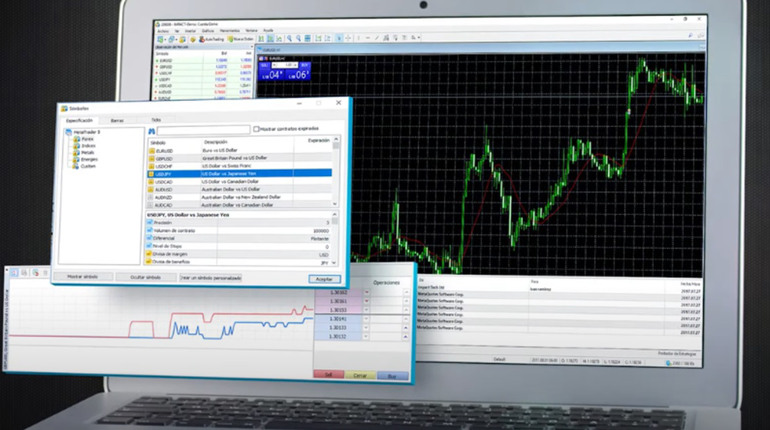Select the equidistant channel tool
This screenshot has height=430, width=770.
pos(386,38)
